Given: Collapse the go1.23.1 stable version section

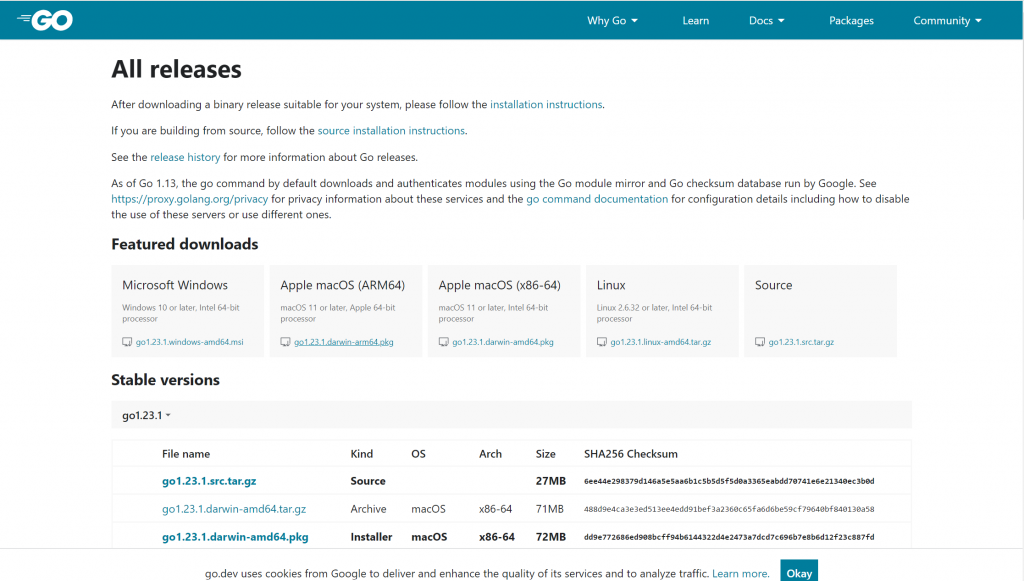Looking at the screenshot, I should [146, 415].
